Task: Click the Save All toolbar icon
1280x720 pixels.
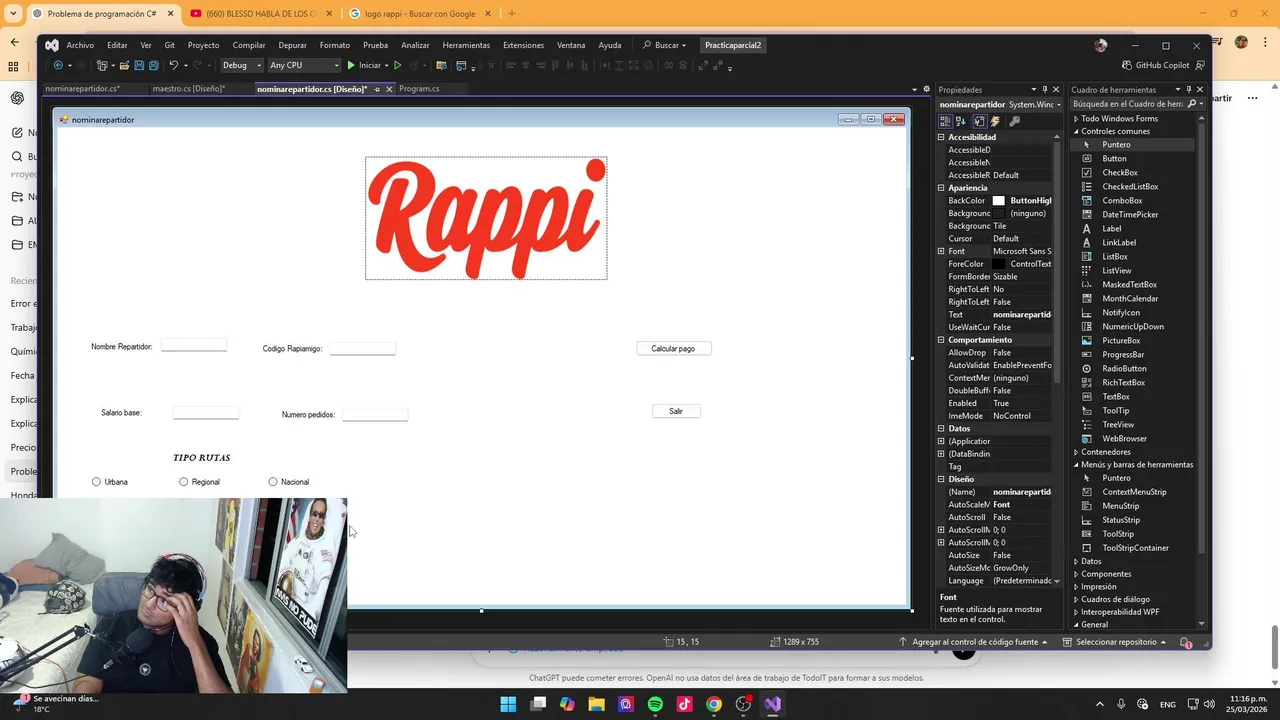Action: pyautogui.click(x=154, y=65)
